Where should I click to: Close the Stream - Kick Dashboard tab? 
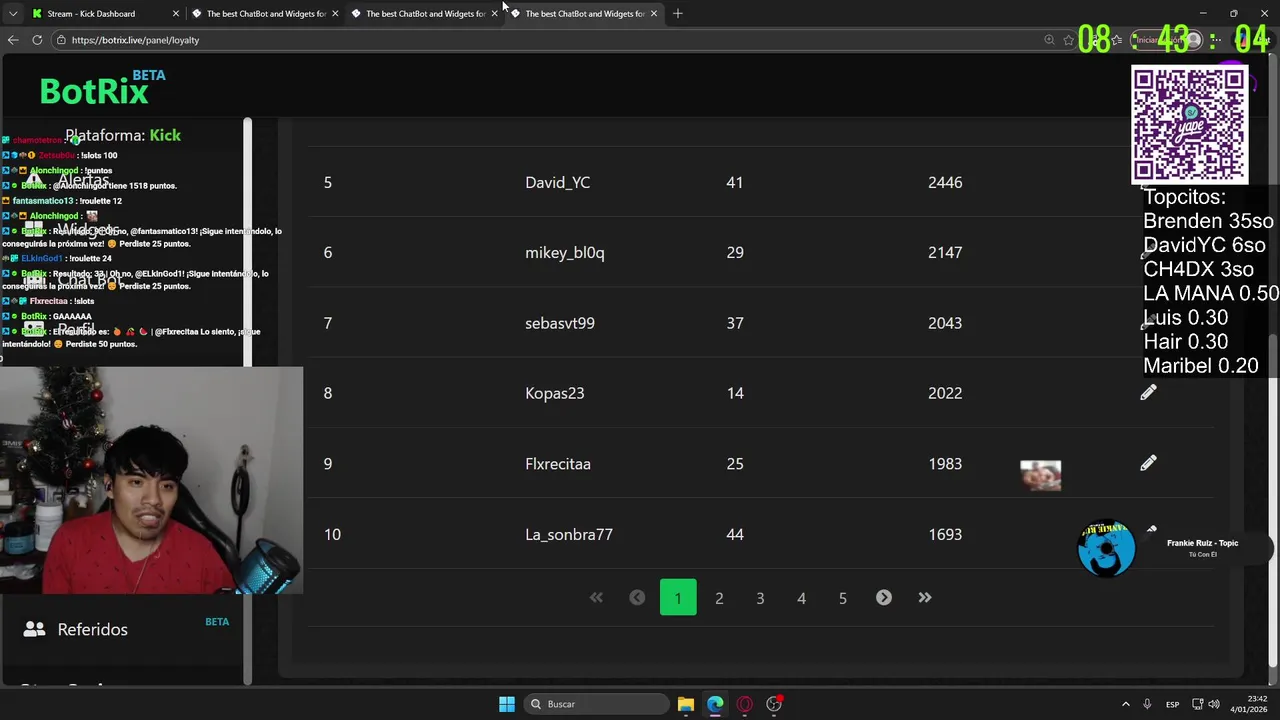pos(176,13)
